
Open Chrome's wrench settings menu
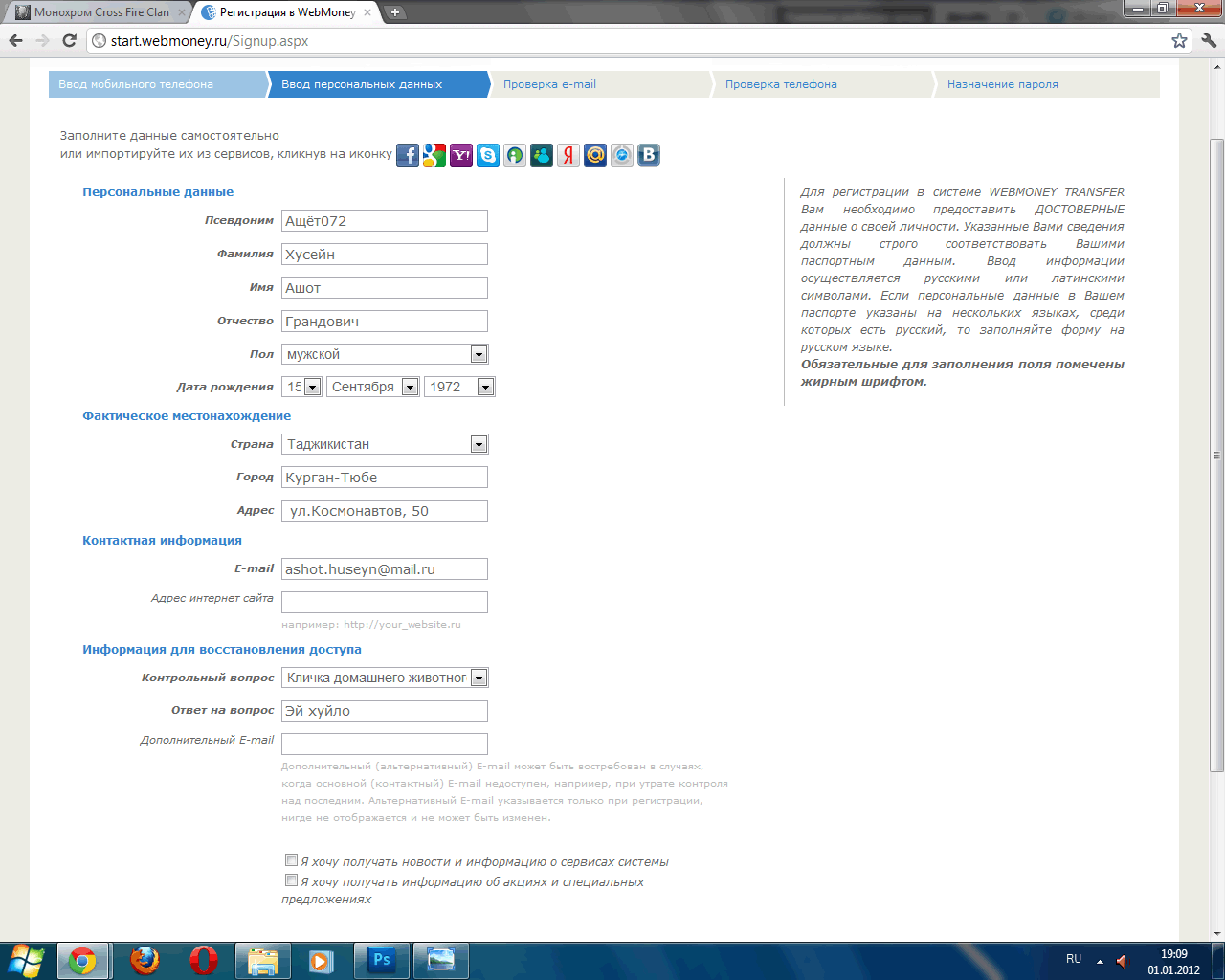point(1208,40)
